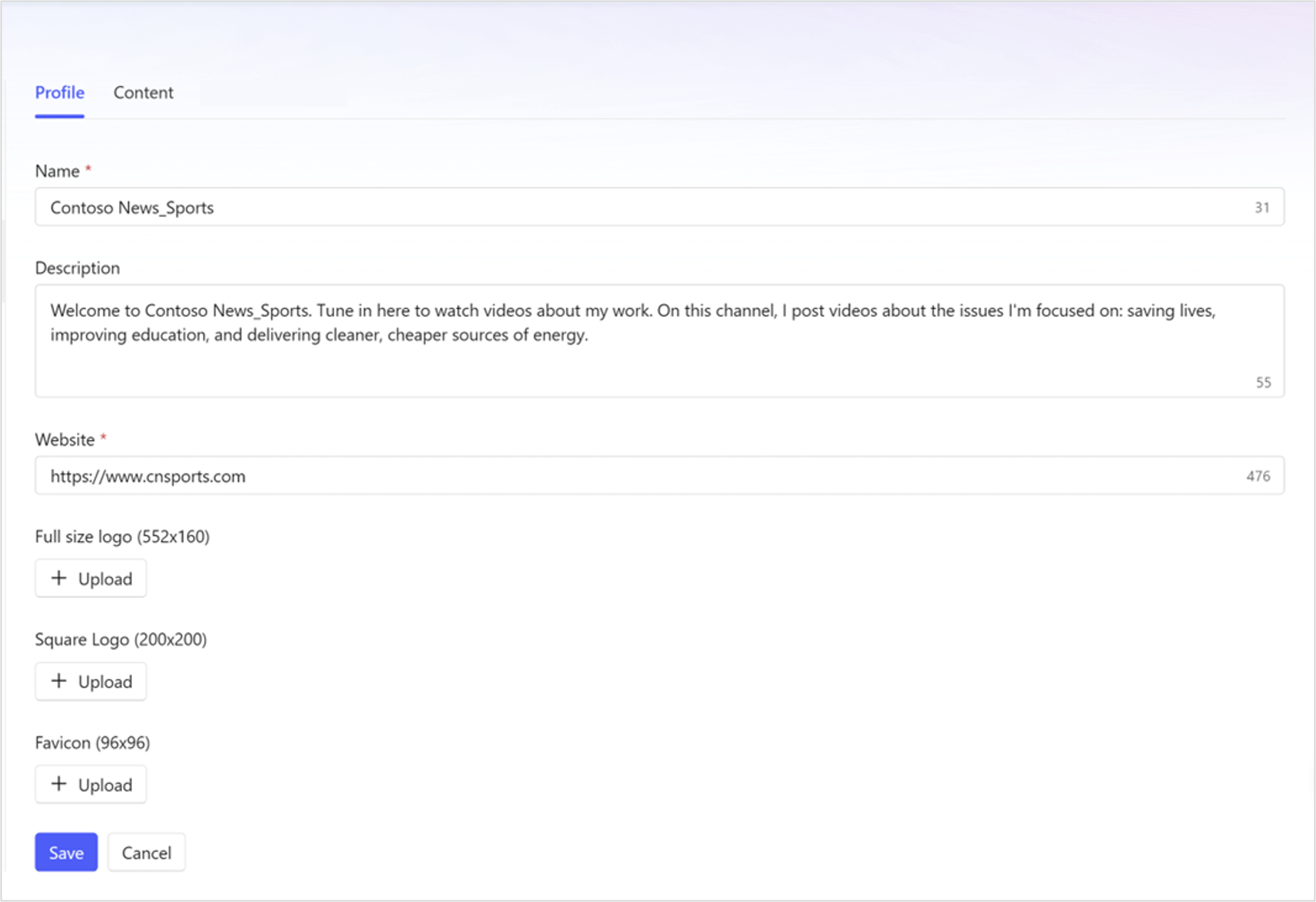Click the plus icon on Full size logo Upload
Image resolution: width=1316 pixels, height=902 pixels.
(x=59, y=578)
